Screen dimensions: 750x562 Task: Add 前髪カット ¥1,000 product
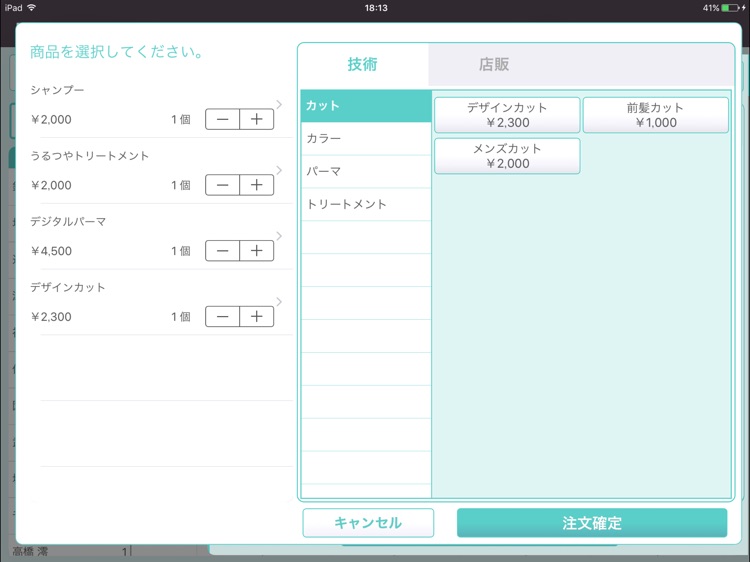pos(656,115)
